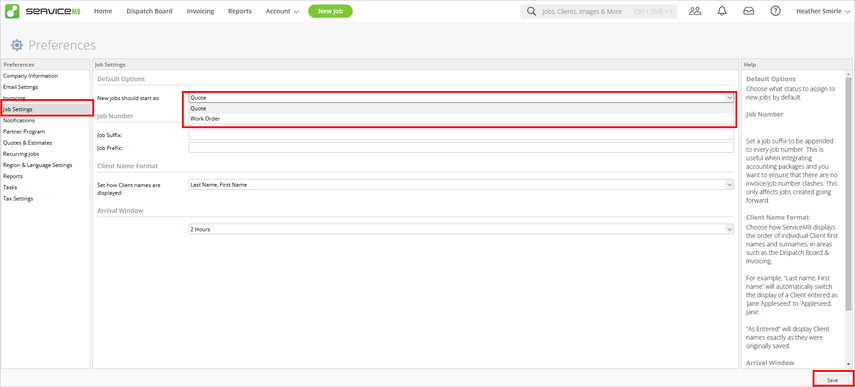
Task: Open the Account dropdown menu
Action: pyautogui.click(x=282, y=11)
